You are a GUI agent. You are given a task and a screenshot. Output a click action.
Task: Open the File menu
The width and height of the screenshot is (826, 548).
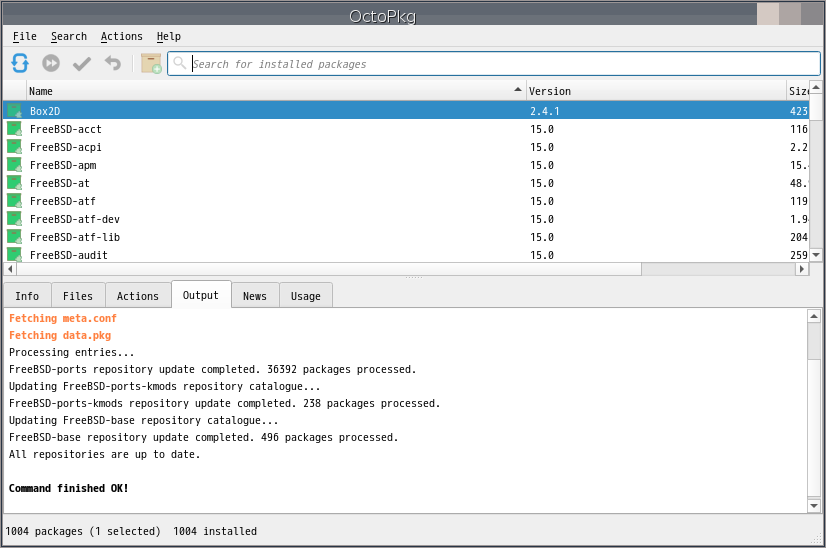(25, 36)
